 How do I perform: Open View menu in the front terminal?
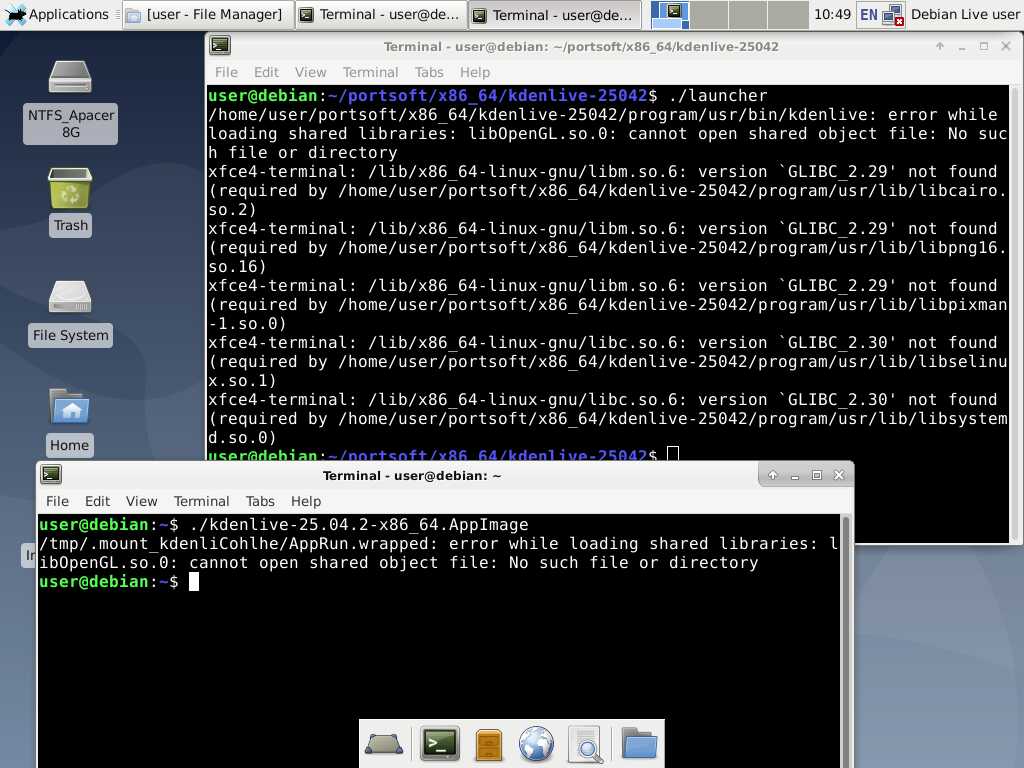click(141, 501)
